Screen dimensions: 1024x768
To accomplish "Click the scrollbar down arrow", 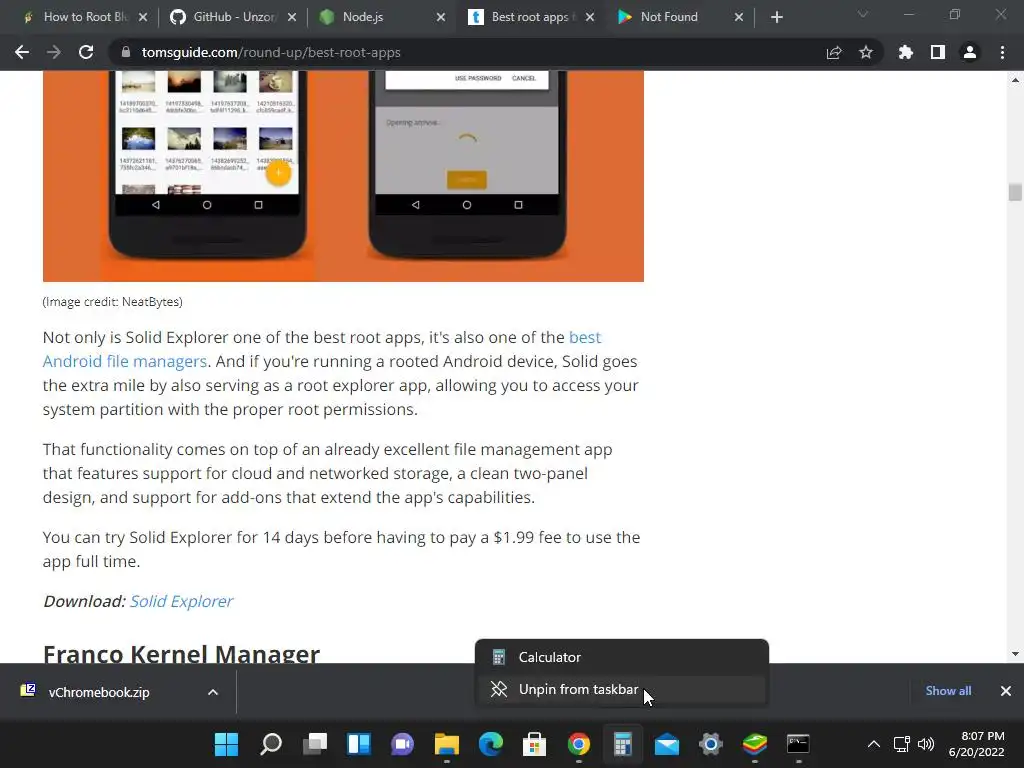I will (x=1014, y=654).
